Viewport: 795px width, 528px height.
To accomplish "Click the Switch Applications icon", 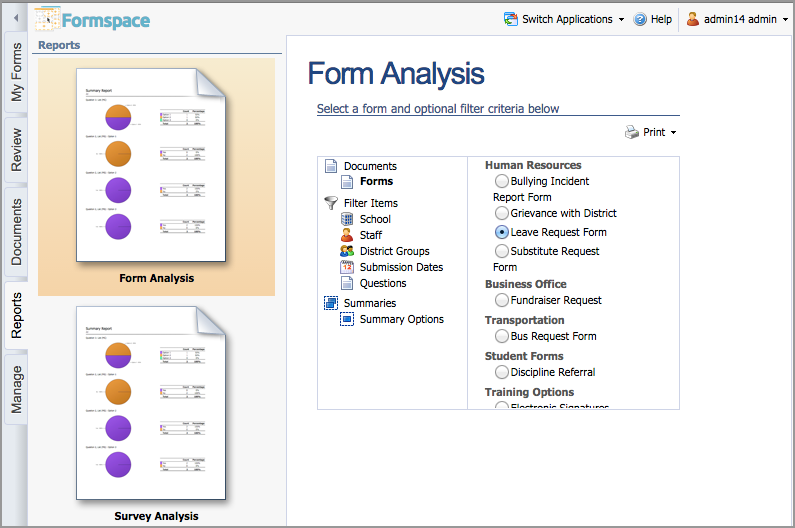I will pyautogui.click(x=511, y=19).
